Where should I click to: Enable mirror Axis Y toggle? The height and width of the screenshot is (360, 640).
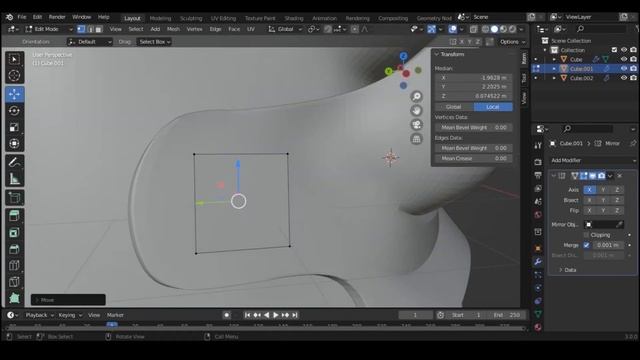pyautogui.click(x=603, y=190)
